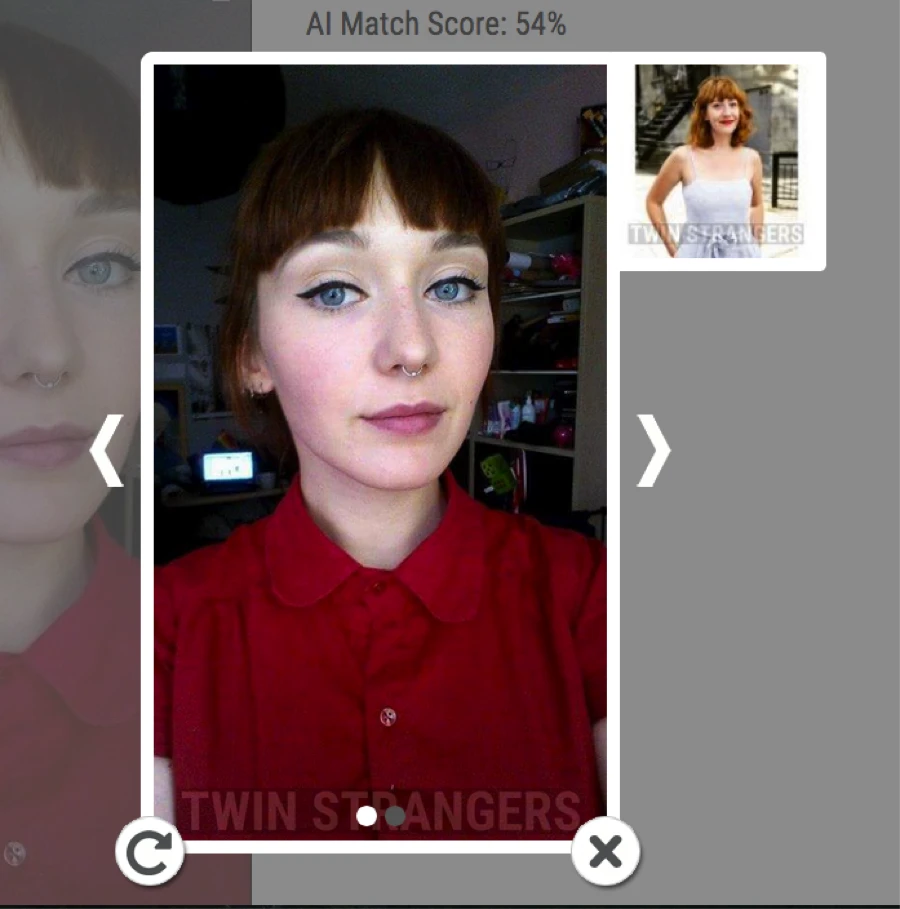900x909 pixels.
Task: Go to previous photo with left arrow
Action: point(107,451)
